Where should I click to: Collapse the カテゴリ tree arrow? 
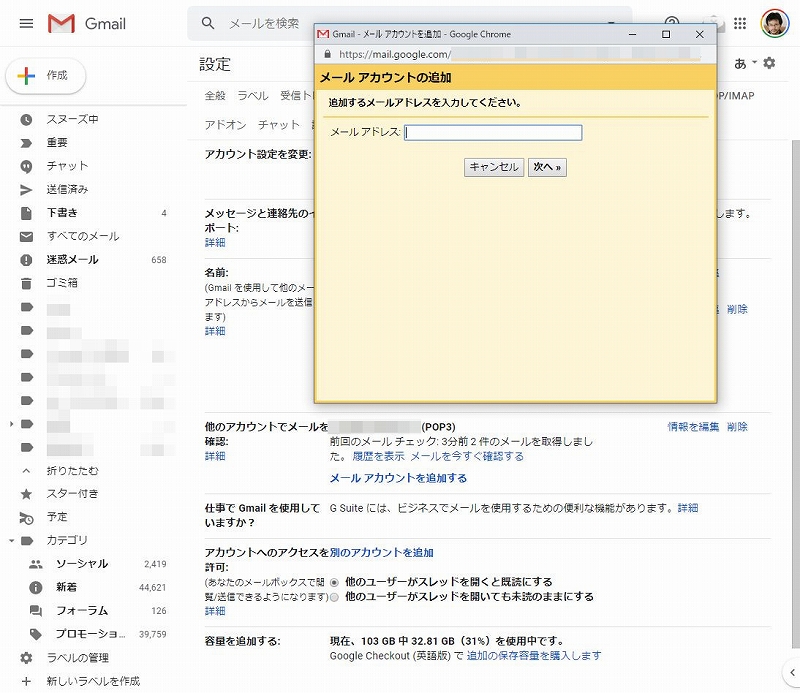[11, 540]
